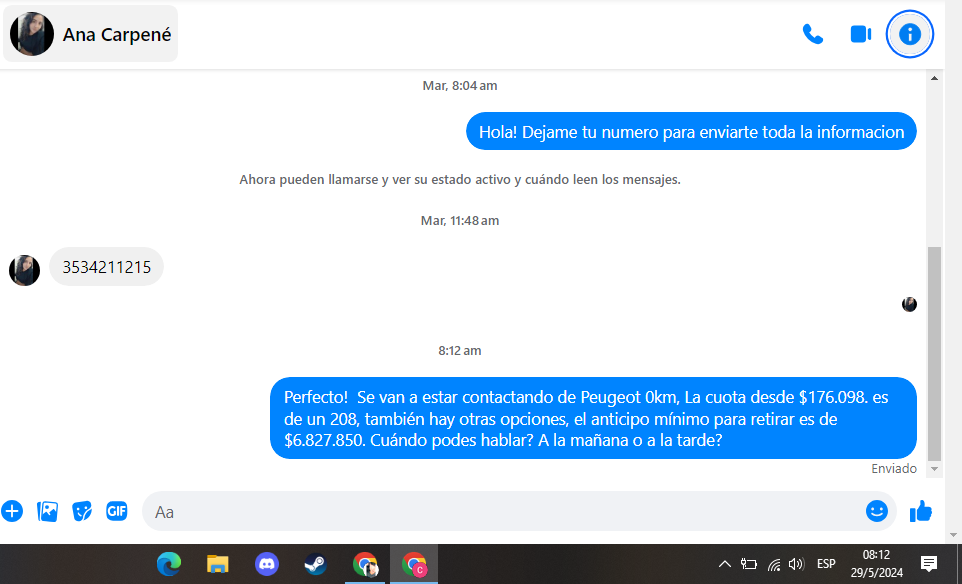962x584 pixels.
Task: Open conversation information panel
Action: point(909,34)
